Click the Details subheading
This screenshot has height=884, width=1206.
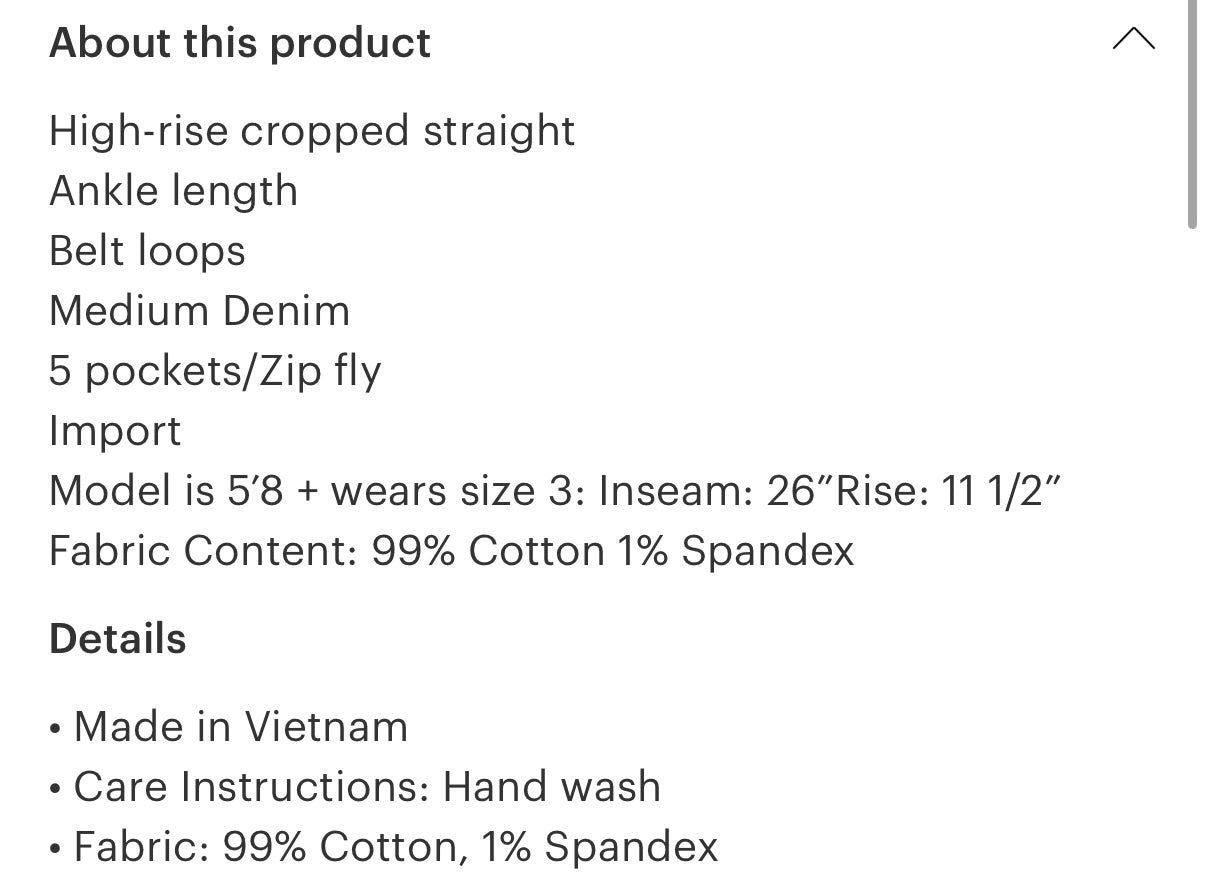(117, 639)
